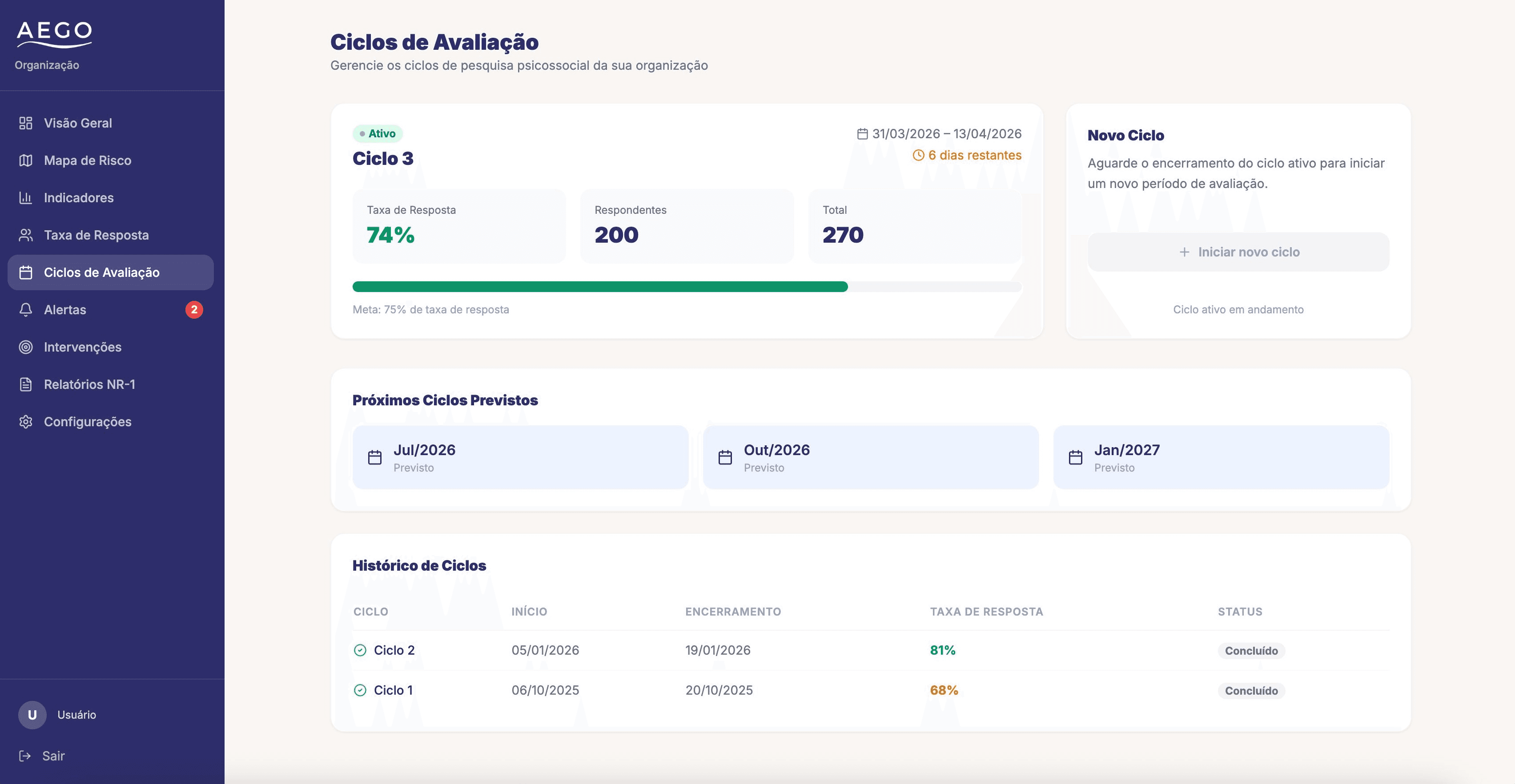1515x784 pixels.
Task: Click the Concluído status badge for Ciclo 1
Action: tap(1251, 691)
